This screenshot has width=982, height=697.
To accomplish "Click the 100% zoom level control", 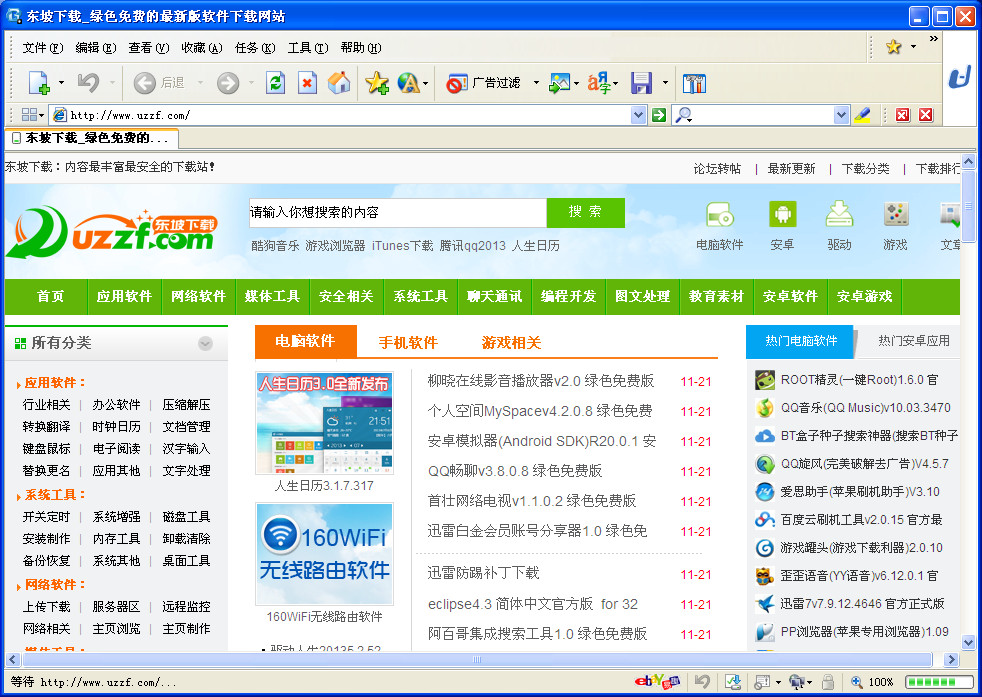I will (872, 682).
